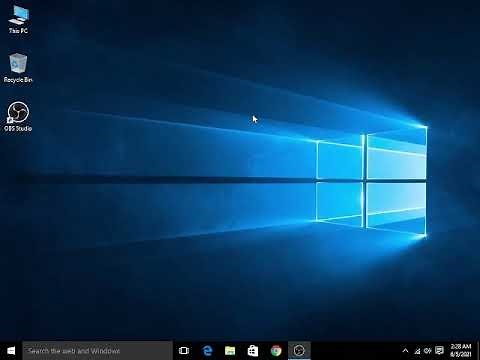Select the This PC desktop icon
Viewport: 480px width, 360px height.
tap(18, 19)
